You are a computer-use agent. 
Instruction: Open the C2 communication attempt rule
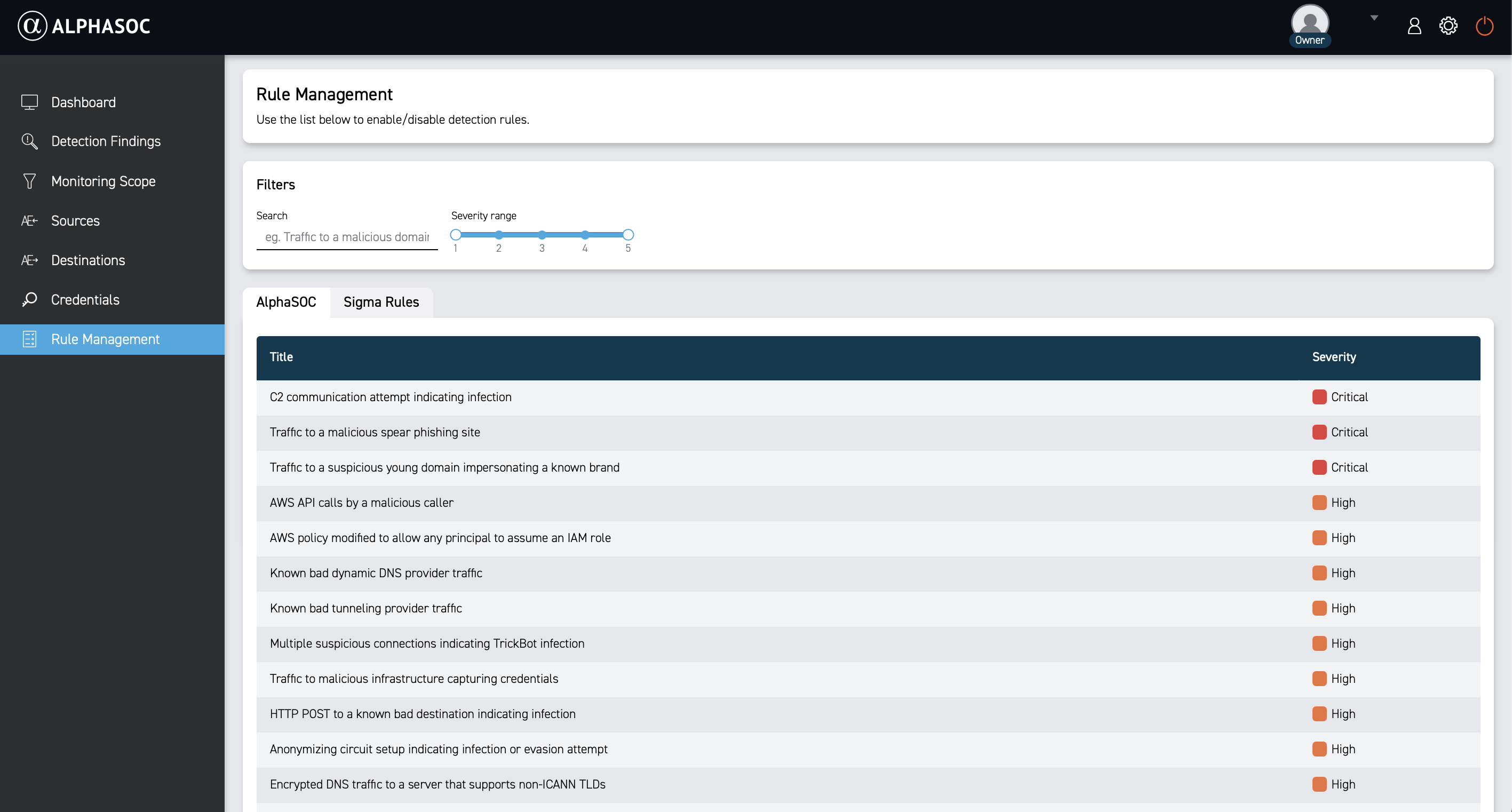pos(391,397)
